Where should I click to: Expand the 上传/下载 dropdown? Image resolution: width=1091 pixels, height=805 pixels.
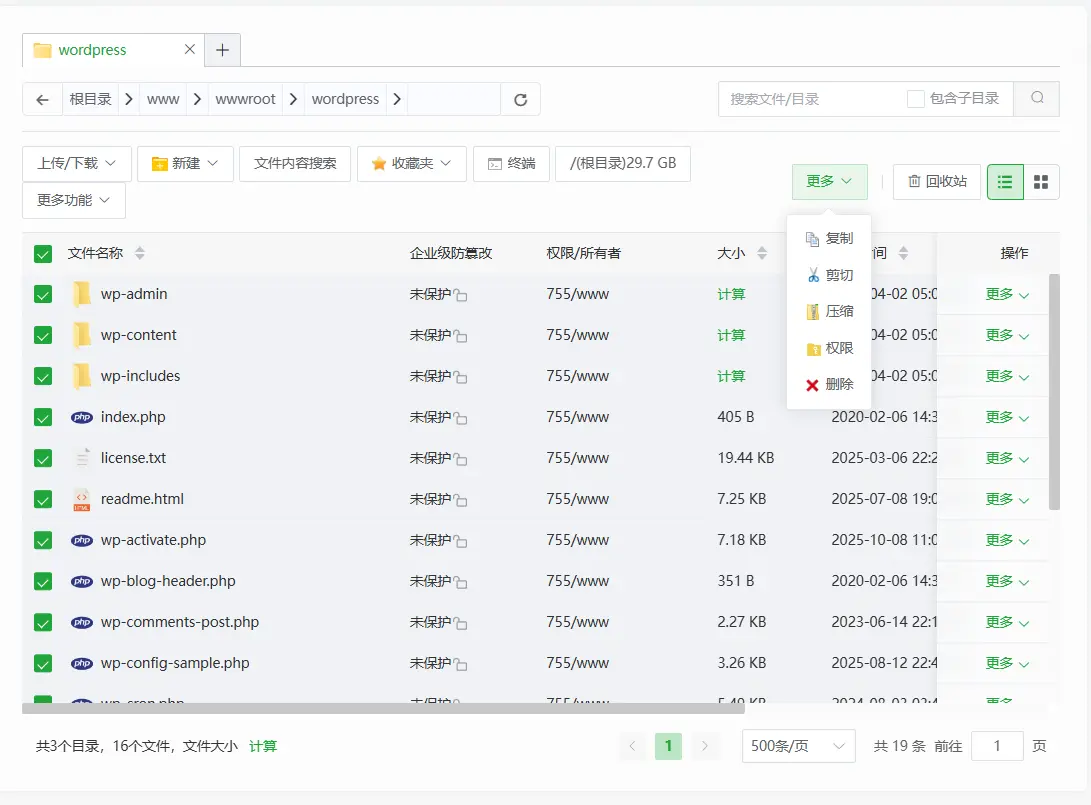pyautogui.click(x=77, y=164)
